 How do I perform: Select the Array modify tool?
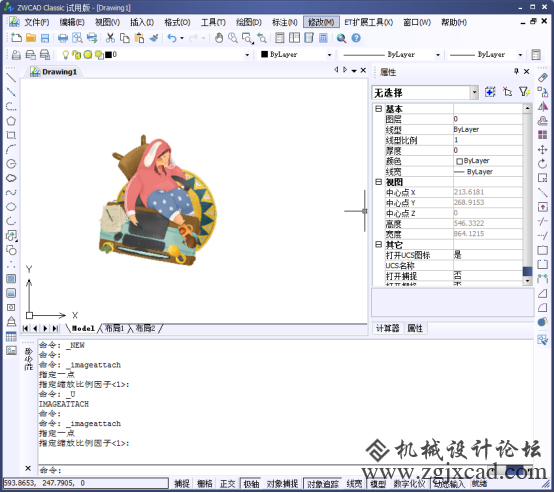[x=543, y=135]
